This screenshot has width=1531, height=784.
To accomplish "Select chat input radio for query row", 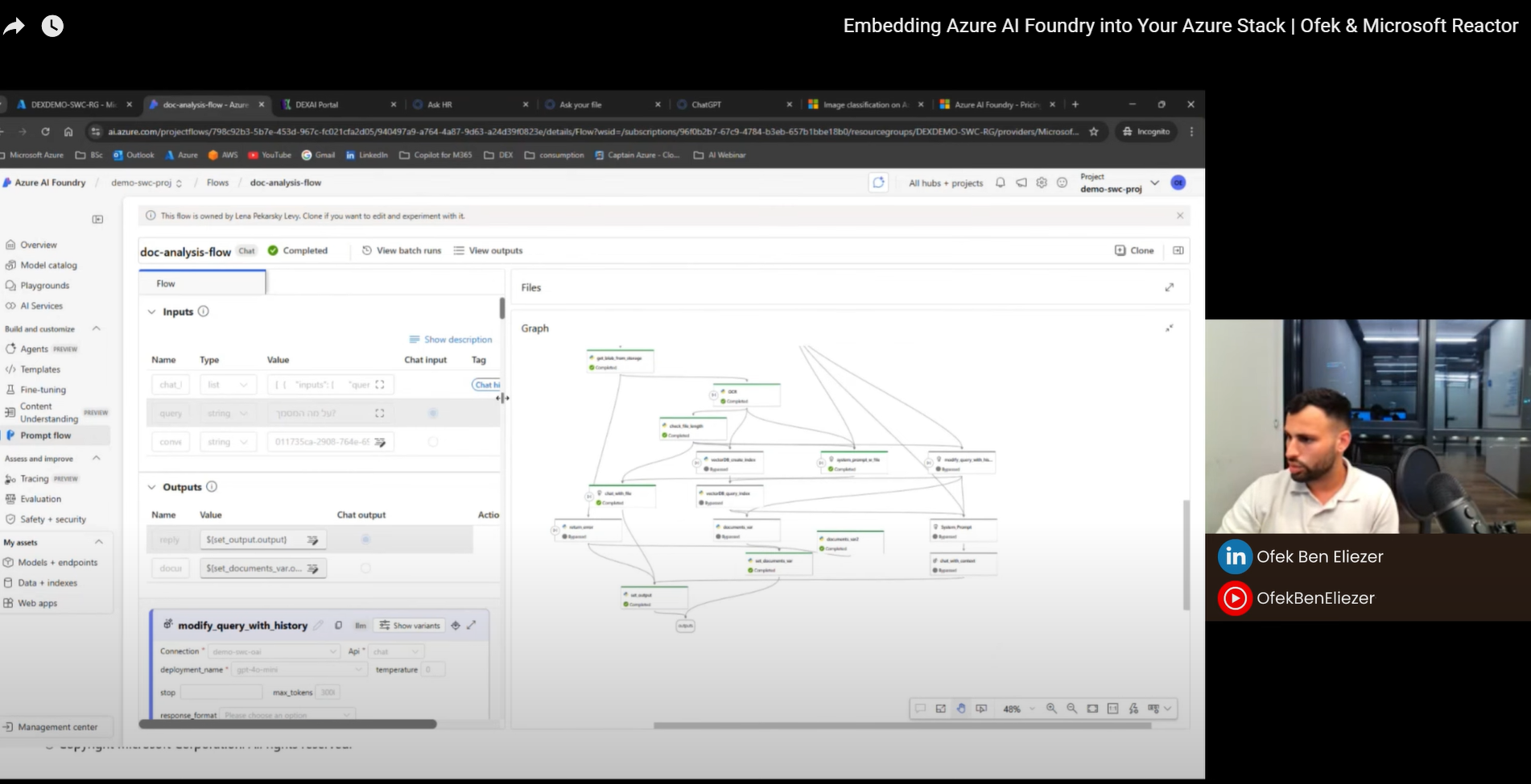I will (x=433, y=414).
